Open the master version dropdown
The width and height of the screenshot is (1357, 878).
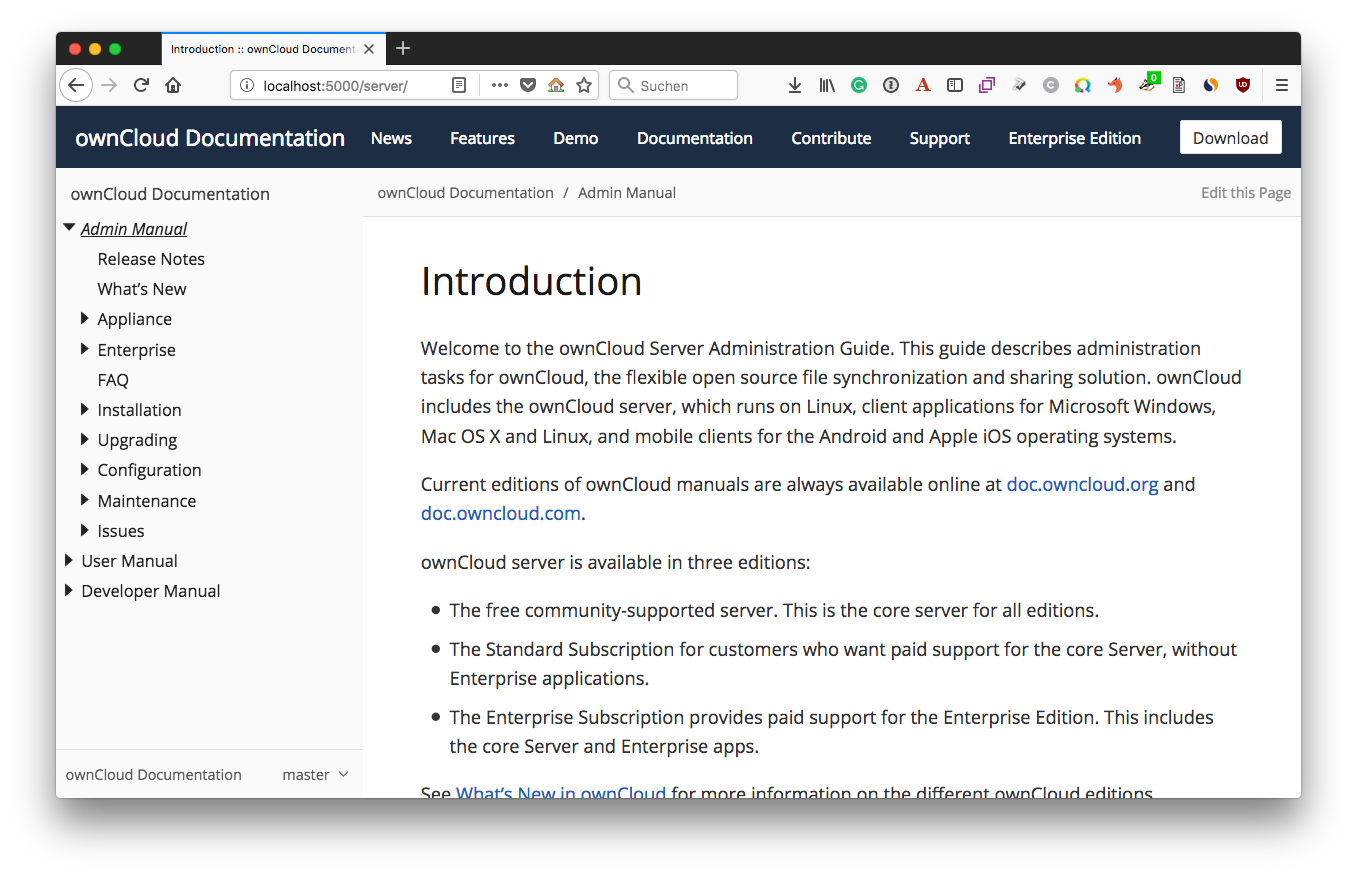click(315, 774)
